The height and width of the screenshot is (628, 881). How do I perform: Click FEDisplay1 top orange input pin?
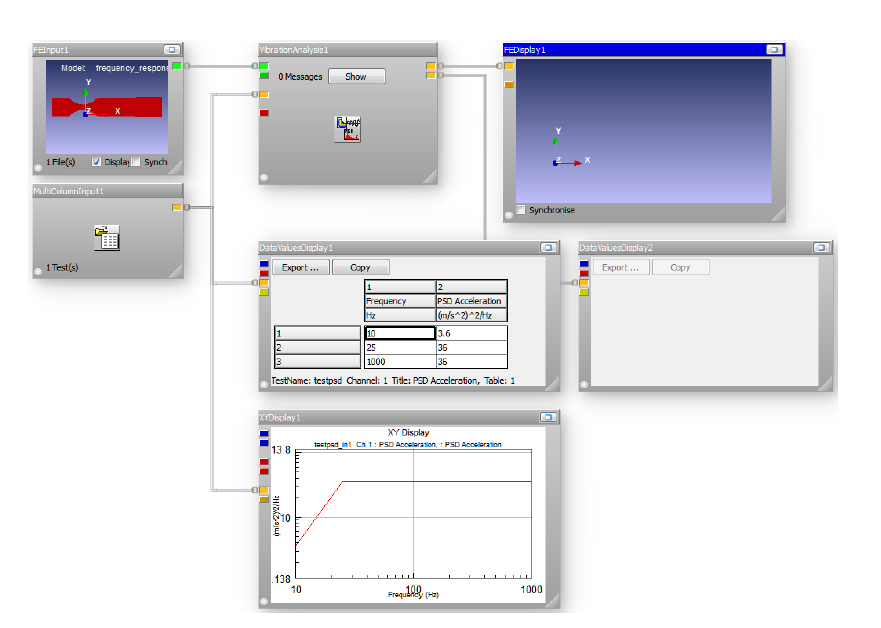tap(509, 66)
